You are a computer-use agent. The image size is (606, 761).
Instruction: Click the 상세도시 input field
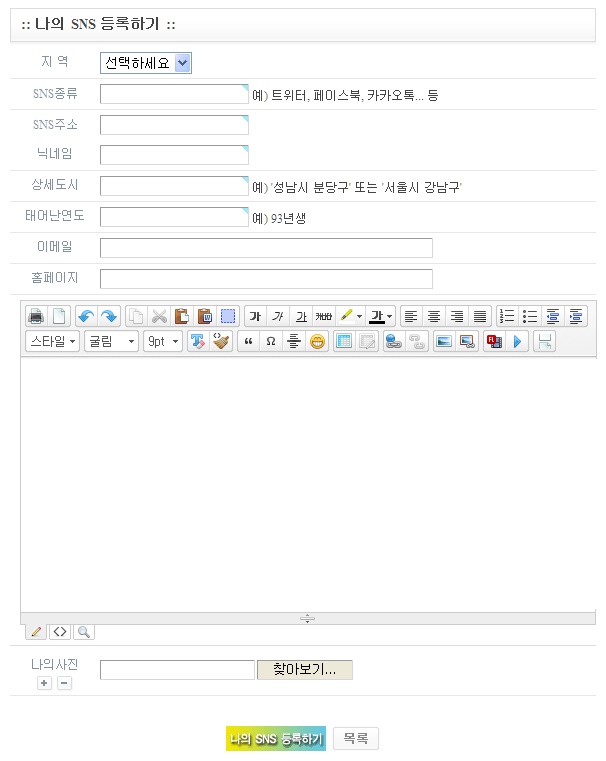174,186
